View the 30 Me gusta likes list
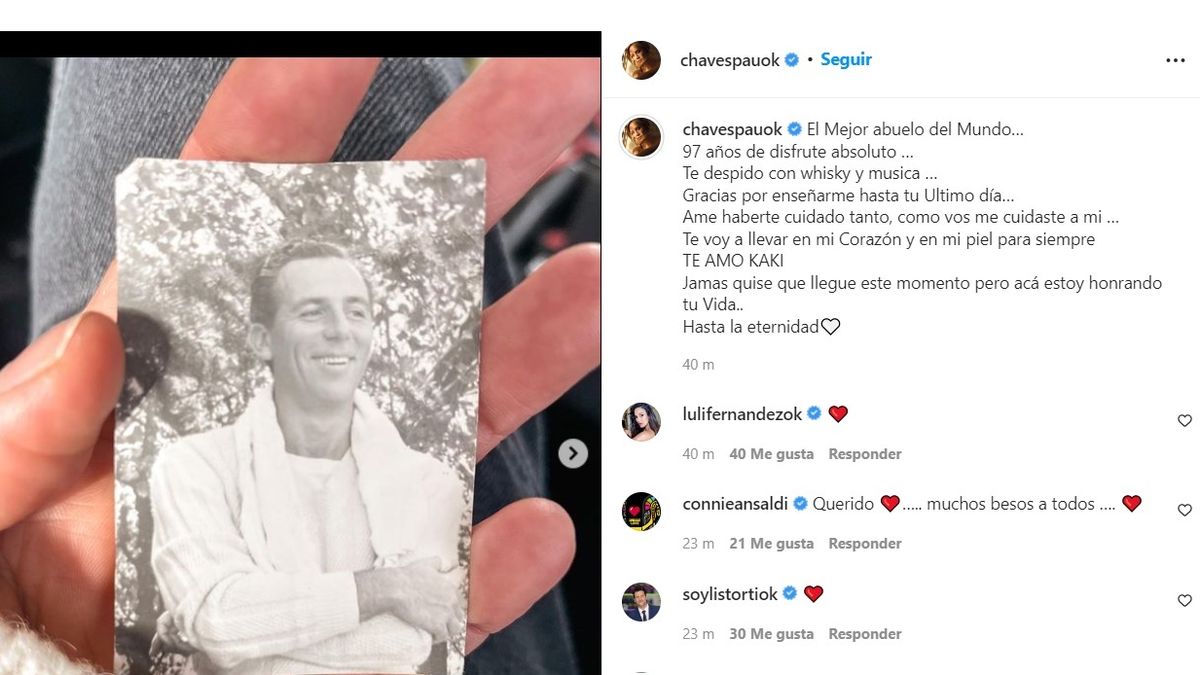This screenshot has width=1200, height=675. pos(771,634)
